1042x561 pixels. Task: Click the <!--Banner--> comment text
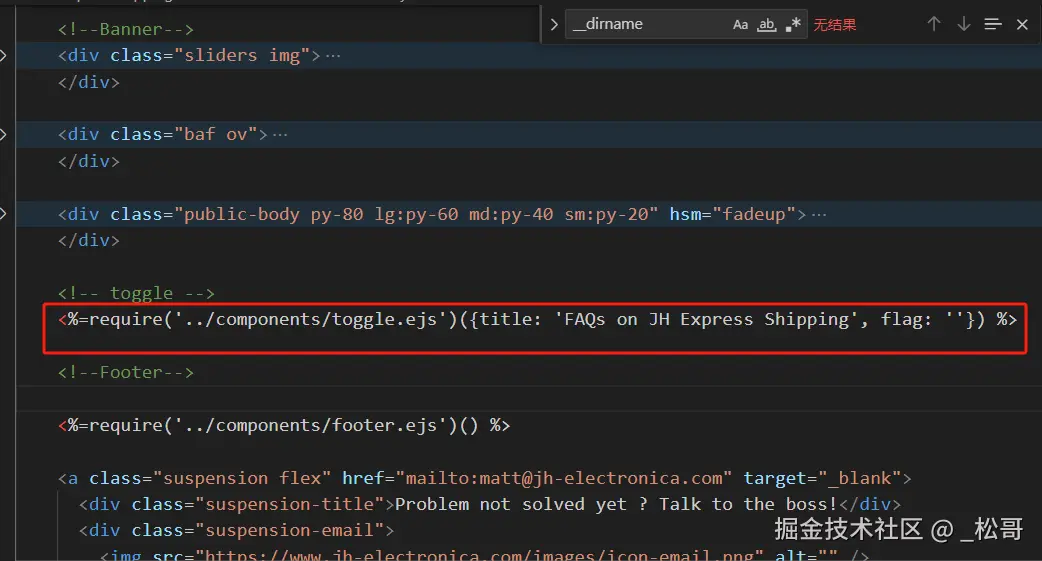point(126,29)
